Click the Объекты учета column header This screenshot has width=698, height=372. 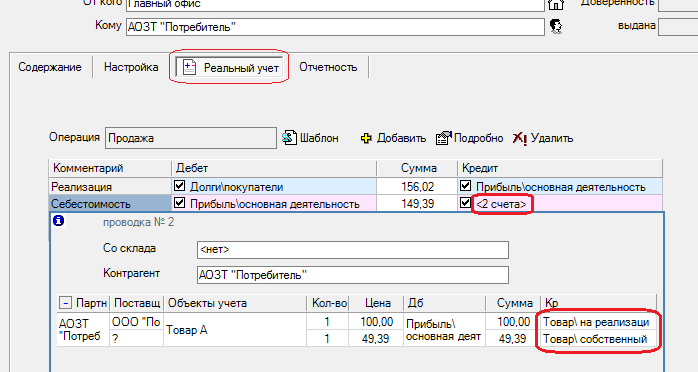(x=235, y=303)
